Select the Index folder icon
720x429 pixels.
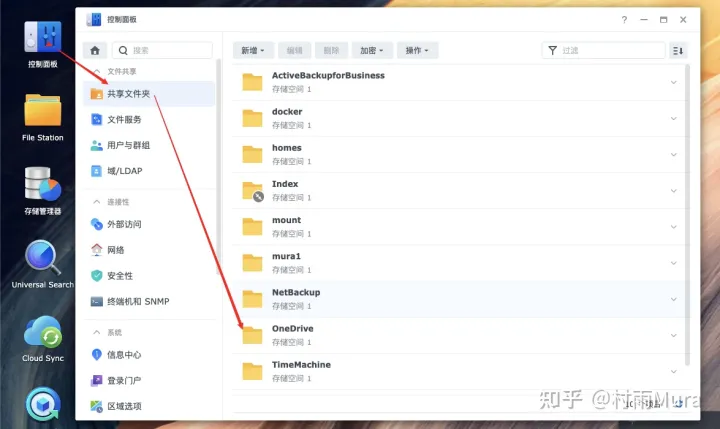[253, 191]
